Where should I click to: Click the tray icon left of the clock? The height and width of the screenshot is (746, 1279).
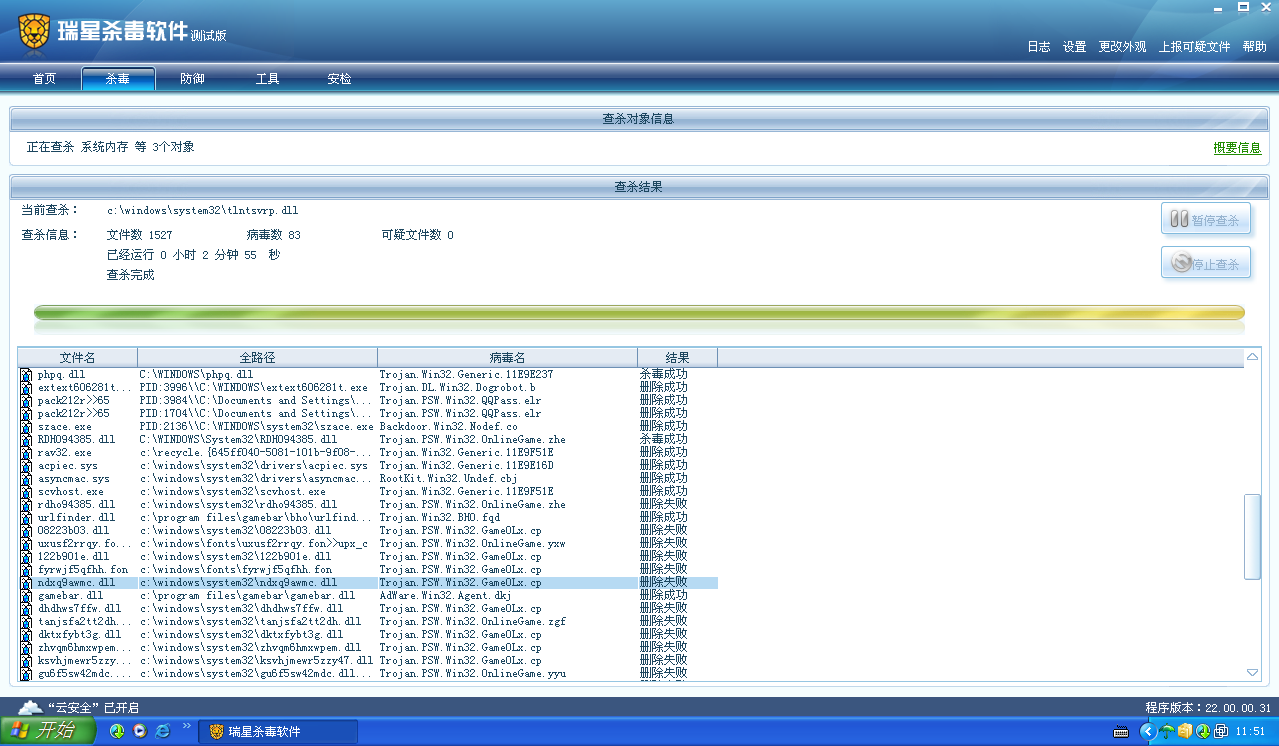coord(1221,731)
